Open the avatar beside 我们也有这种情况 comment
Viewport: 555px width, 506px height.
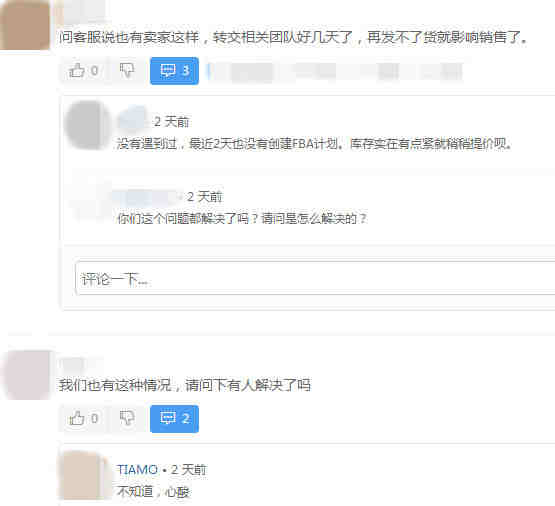(x=28, y=374)
